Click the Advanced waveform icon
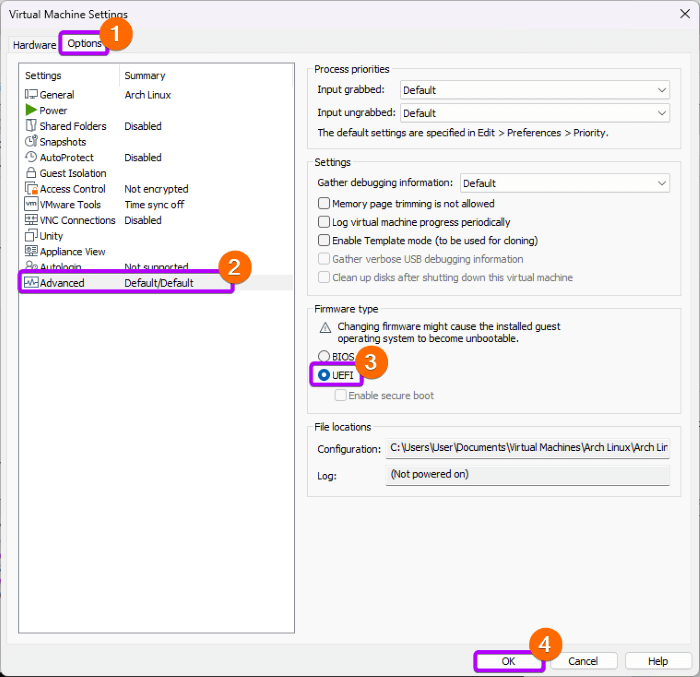Viewport: 700px width, 677px height. pos(31,283)
